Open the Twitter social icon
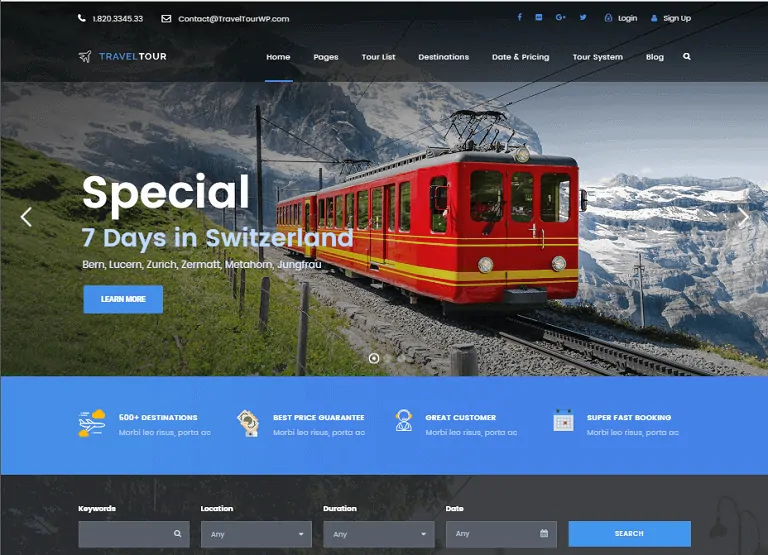 583,17
